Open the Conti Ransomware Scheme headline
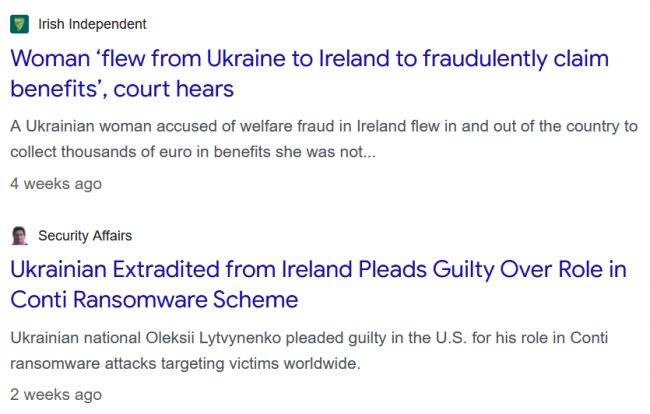This screenshot has width=650, height=414. pyautogui.click(x=318, y=284)
